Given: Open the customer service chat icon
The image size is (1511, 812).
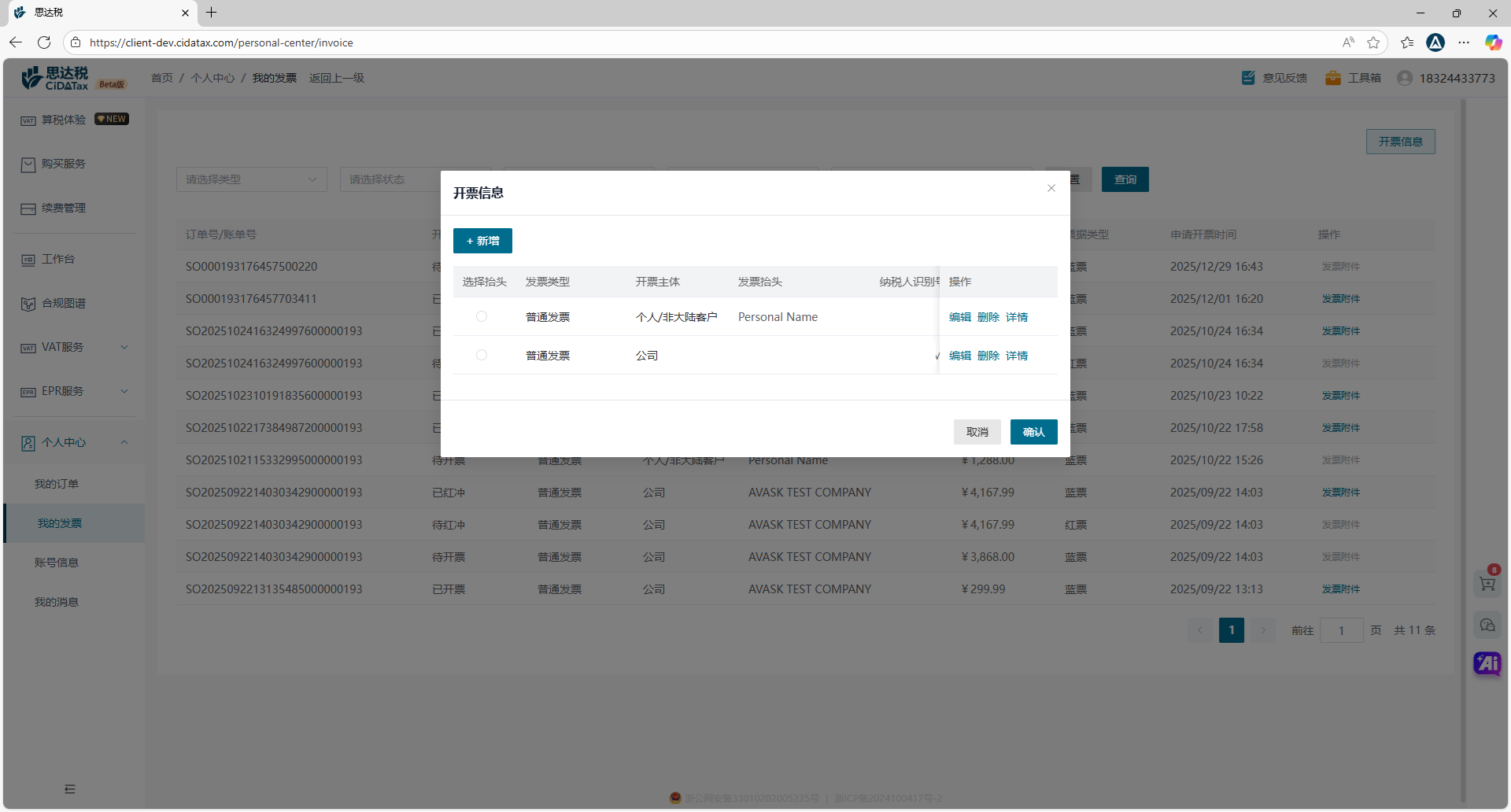Looking at the screenshot, I should tap(1487, 625).
